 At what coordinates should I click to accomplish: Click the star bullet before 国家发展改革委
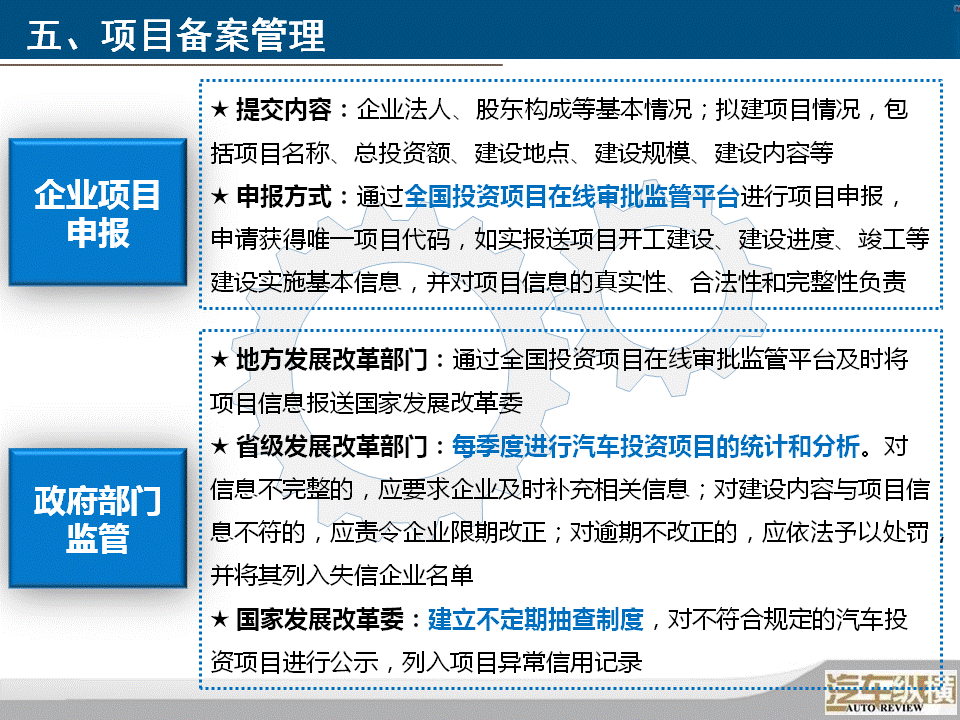220,620
